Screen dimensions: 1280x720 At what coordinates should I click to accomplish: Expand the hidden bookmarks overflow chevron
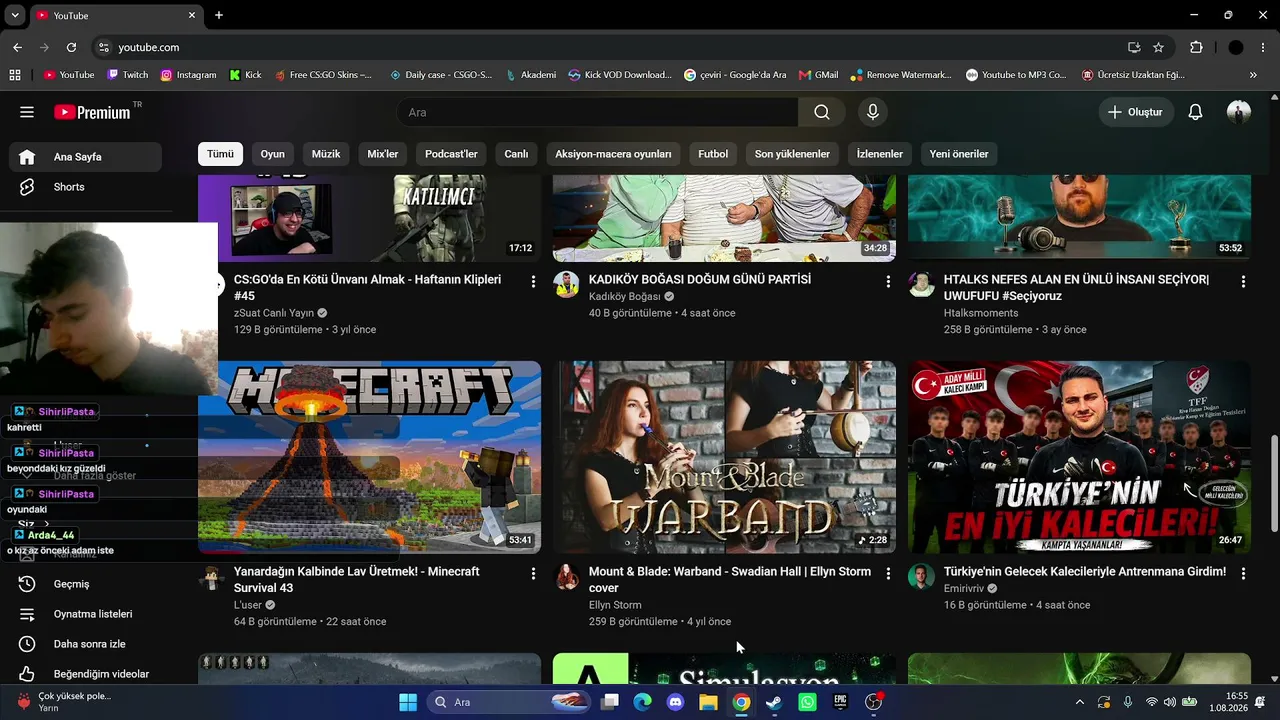coord(1253,75)
